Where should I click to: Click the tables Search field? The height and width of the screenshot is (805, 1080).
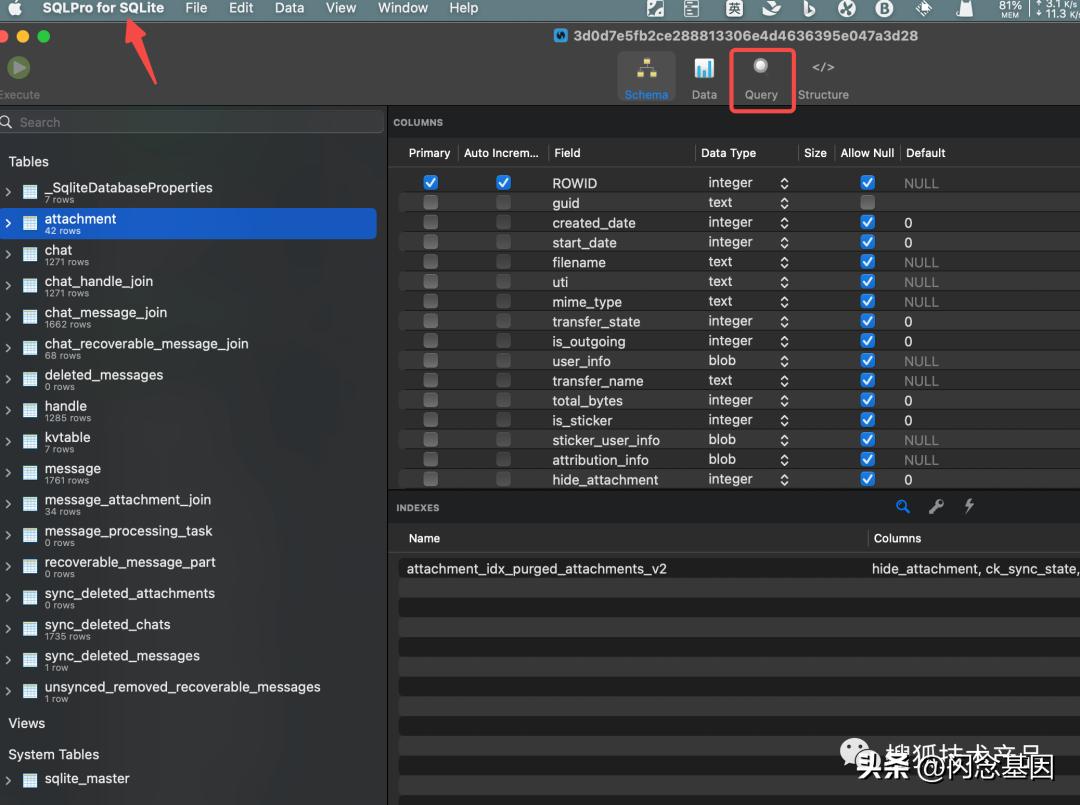click(190, 122)
